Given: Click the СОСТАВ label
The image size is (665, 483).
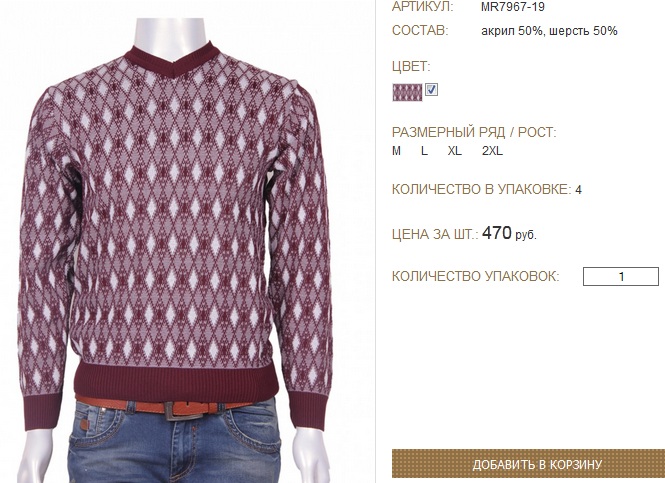Looking at the screenshot, I should tap(420, 31).
